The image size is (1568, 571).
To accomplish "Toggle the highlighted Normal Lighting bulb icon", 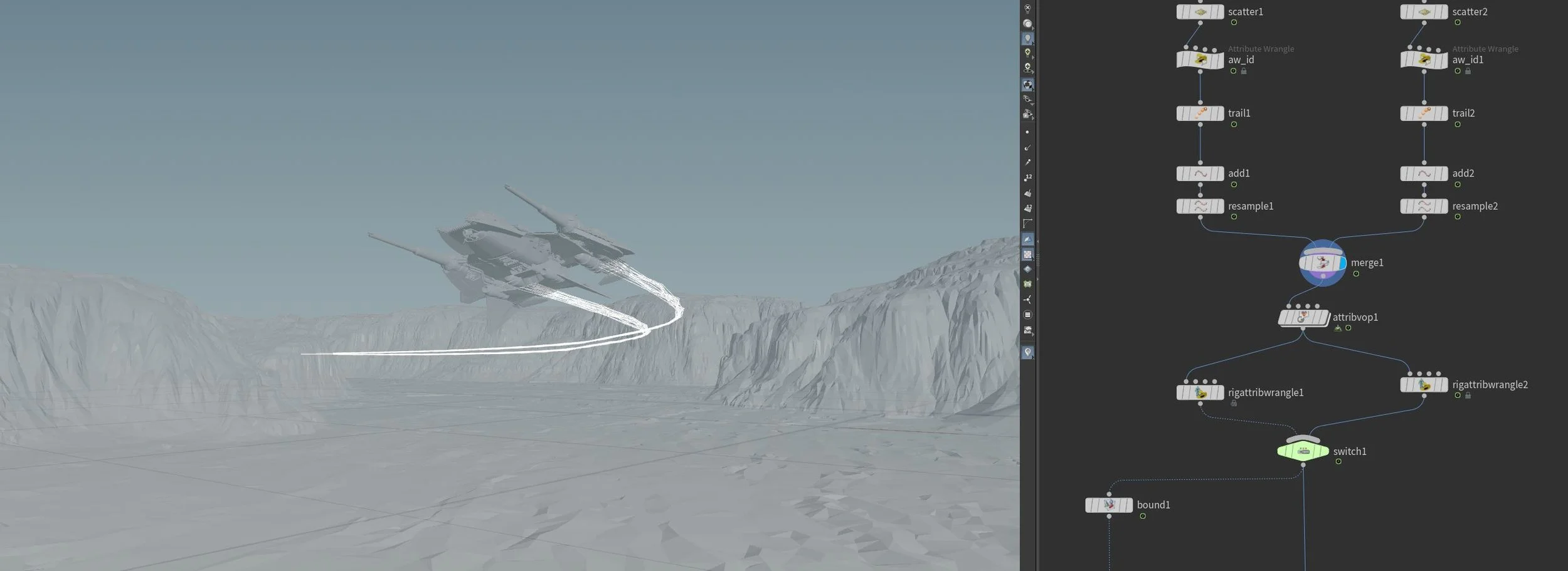I will (1027, 39).
